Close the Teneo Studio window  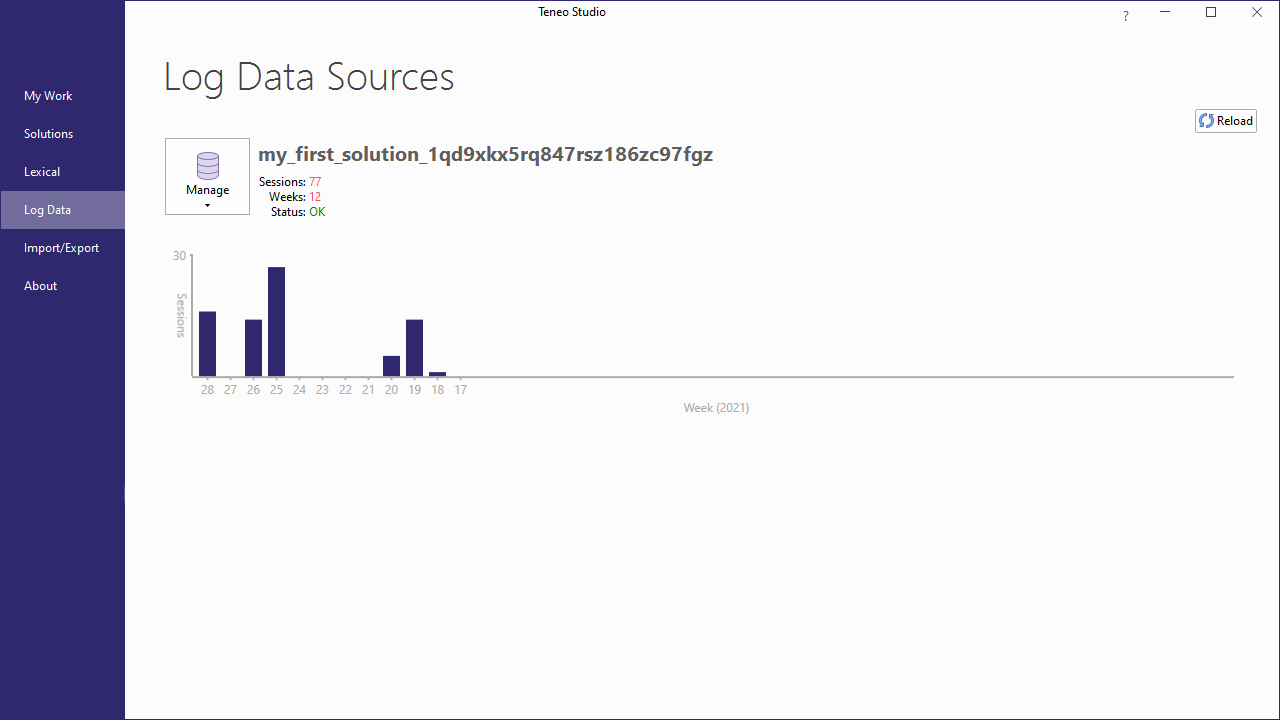pos(1257,12)
